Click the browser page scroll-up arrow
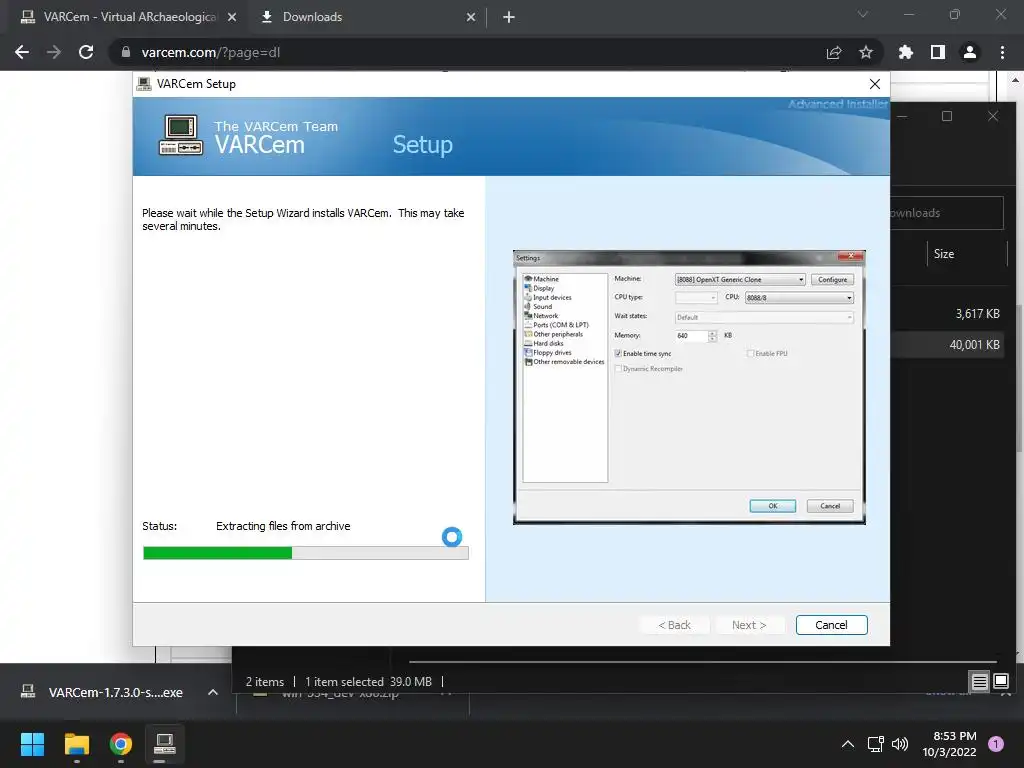 coord(1016,80)
